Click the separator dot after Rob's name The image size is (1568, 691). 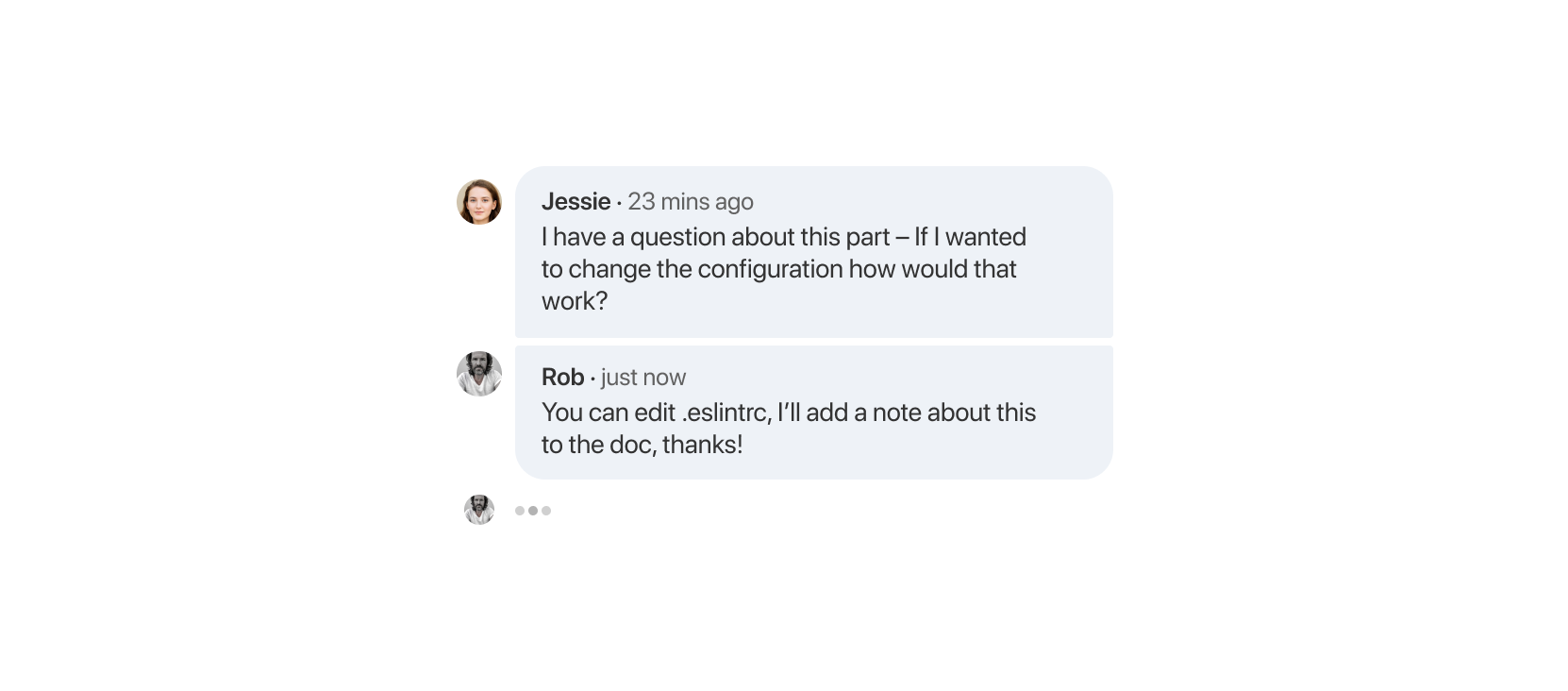[592, 379]
